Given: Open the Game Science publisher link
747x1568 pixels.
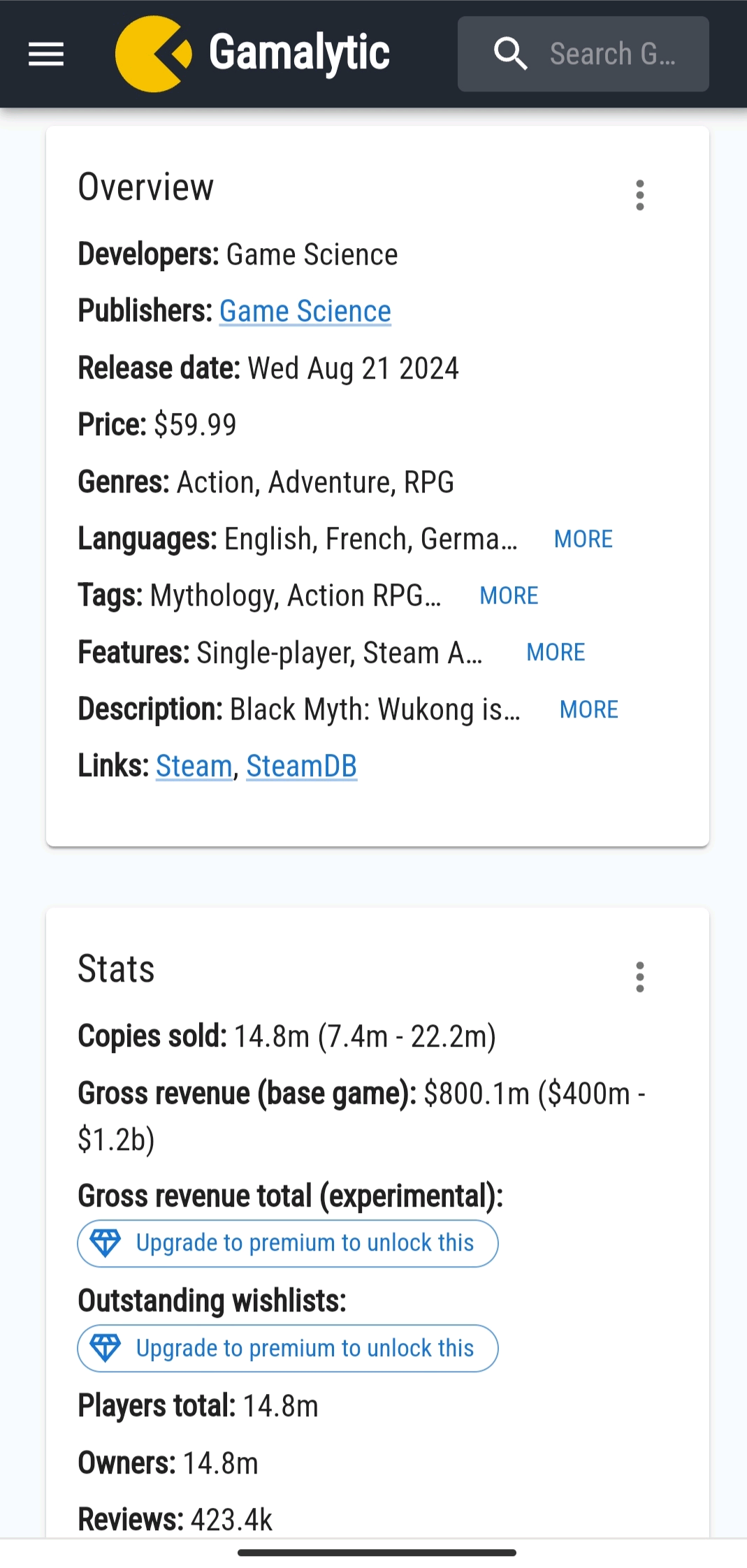Looking at the screenshot, I should coord(305,311).
